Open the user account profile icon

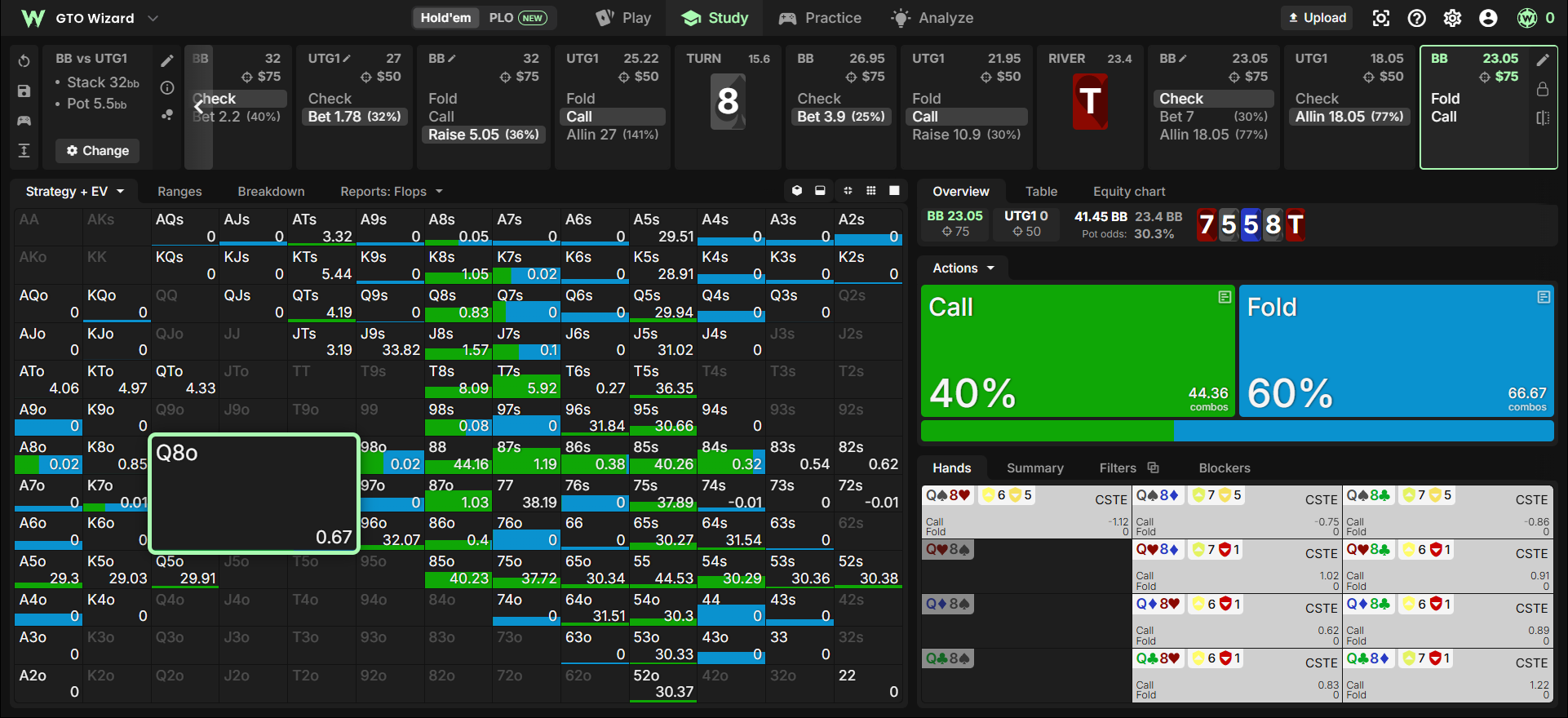(1488, 18)
